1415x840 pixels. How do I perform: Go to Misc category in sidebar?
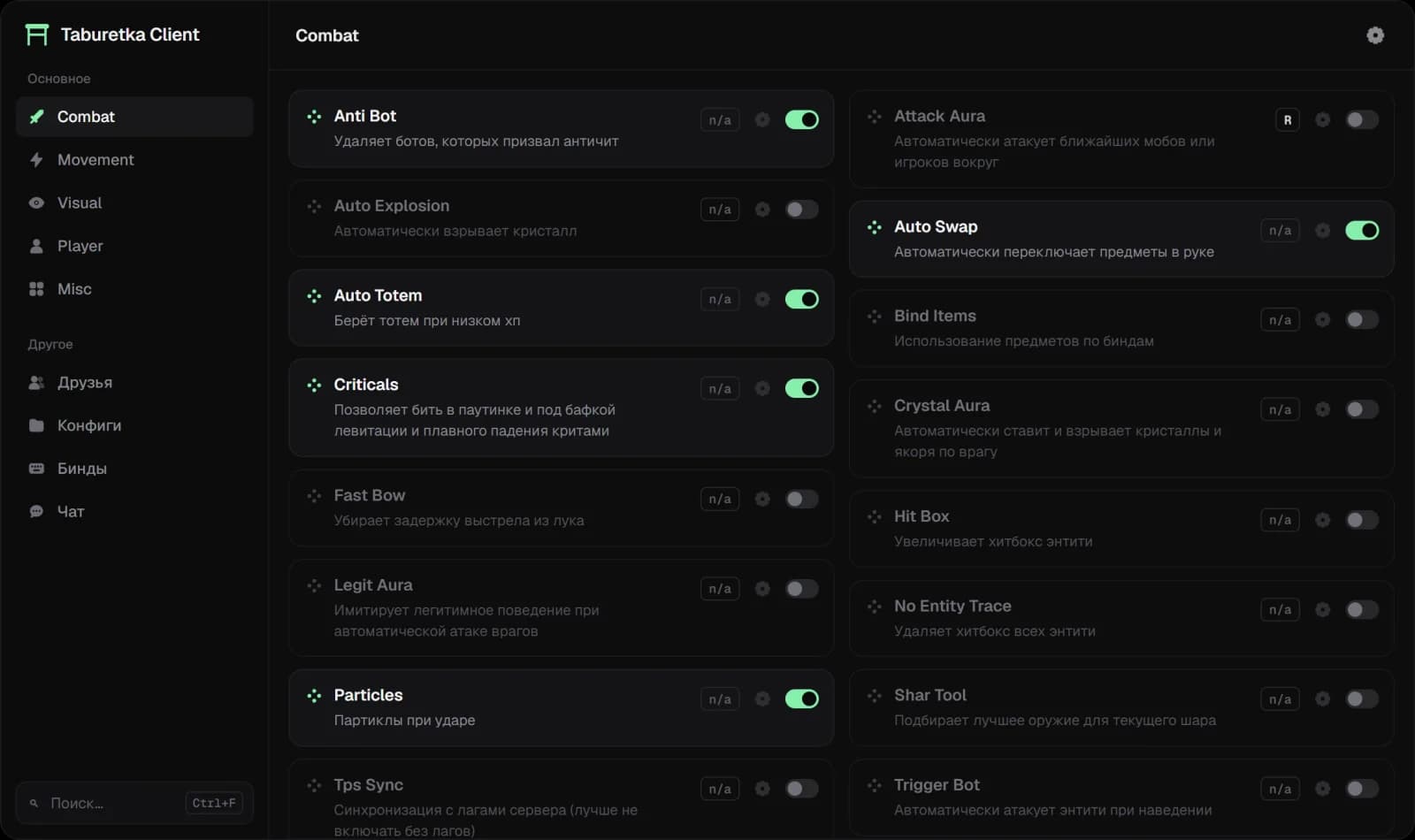click(134, 289)
